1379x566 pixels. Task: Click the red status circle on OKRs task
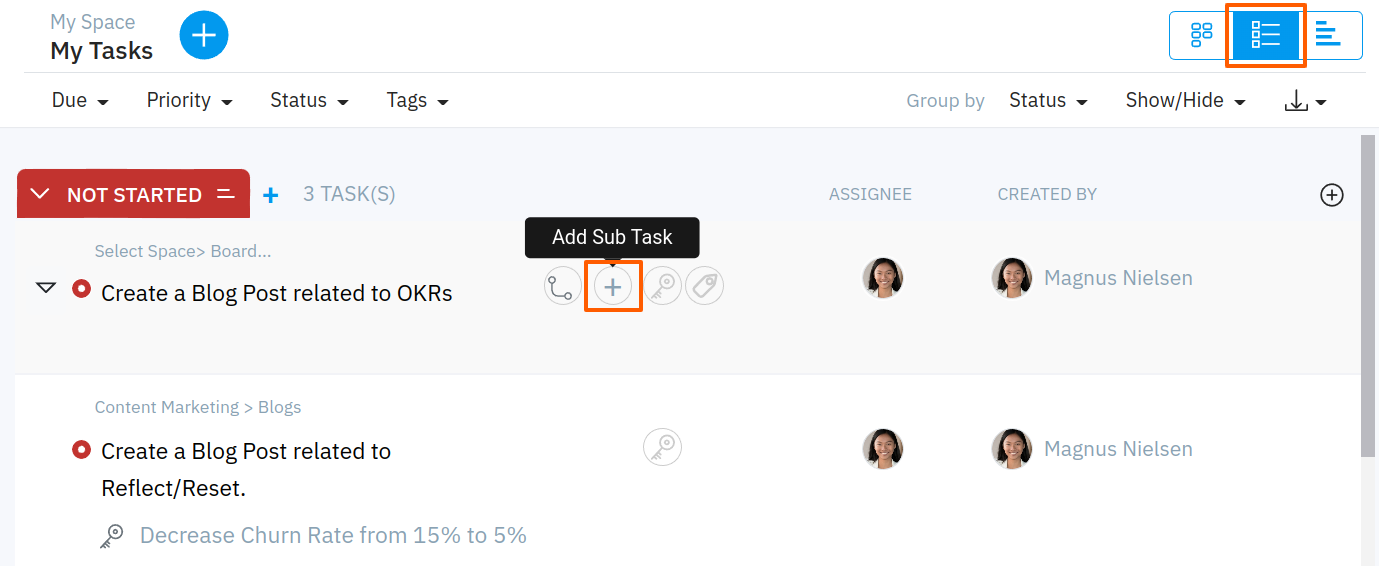(82, 290)
